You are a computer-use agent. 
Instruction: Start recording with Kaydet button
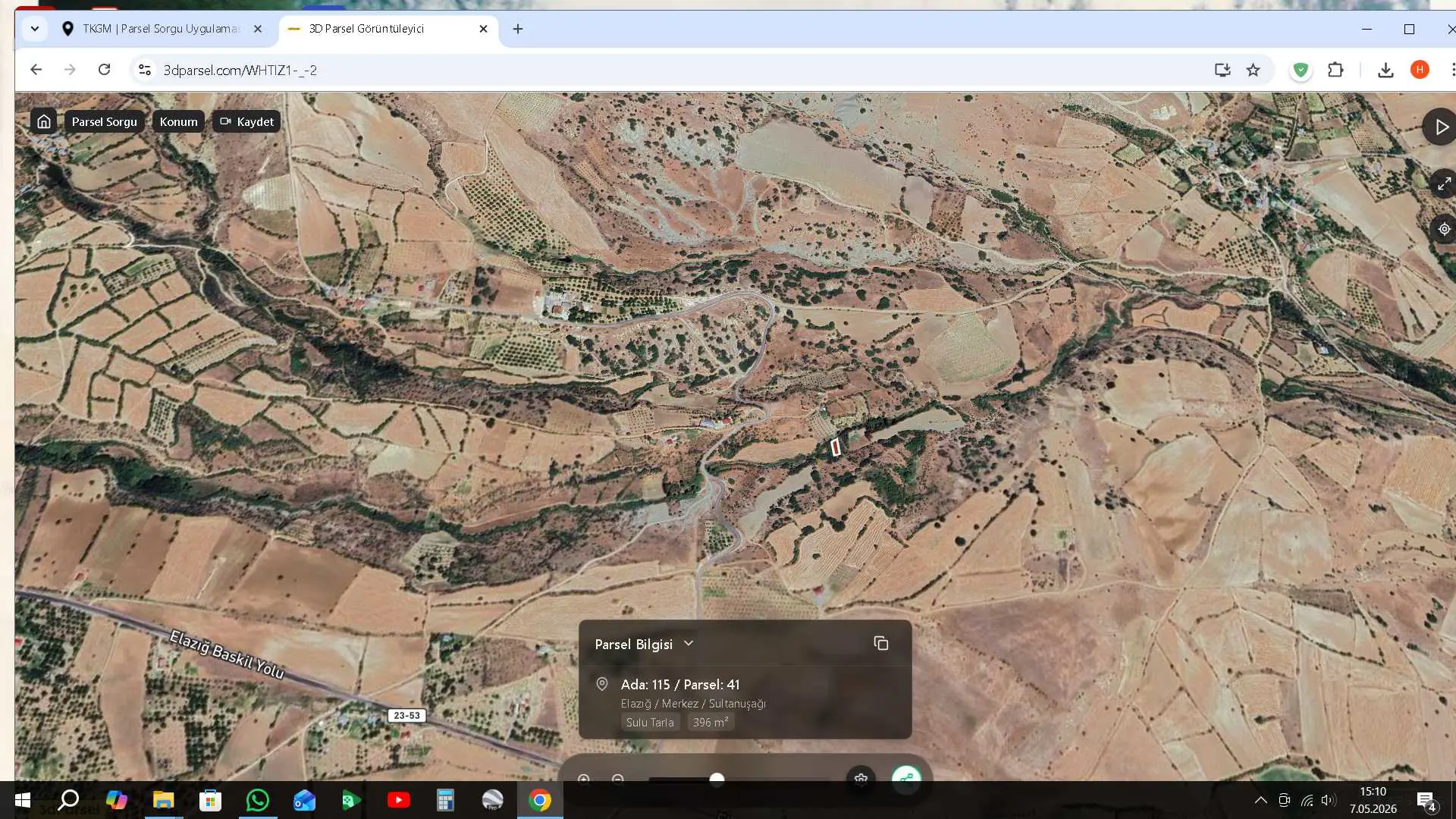click(246, 121)
